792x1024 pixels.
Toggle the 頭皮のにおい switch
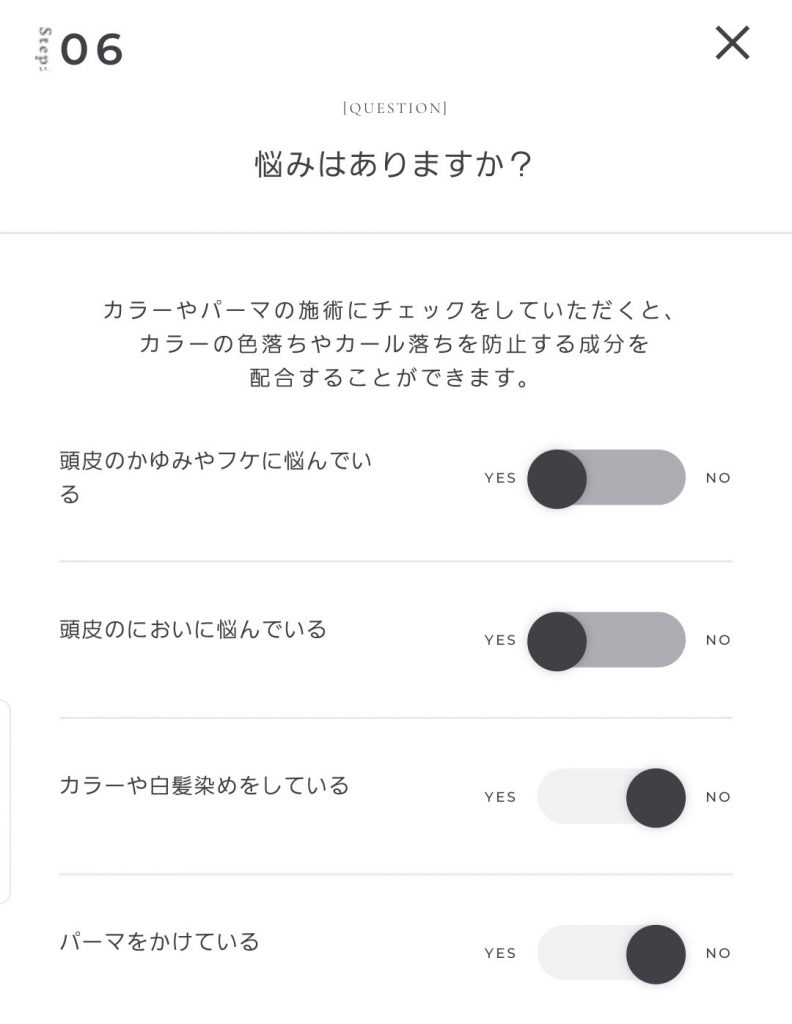[607, 640]
